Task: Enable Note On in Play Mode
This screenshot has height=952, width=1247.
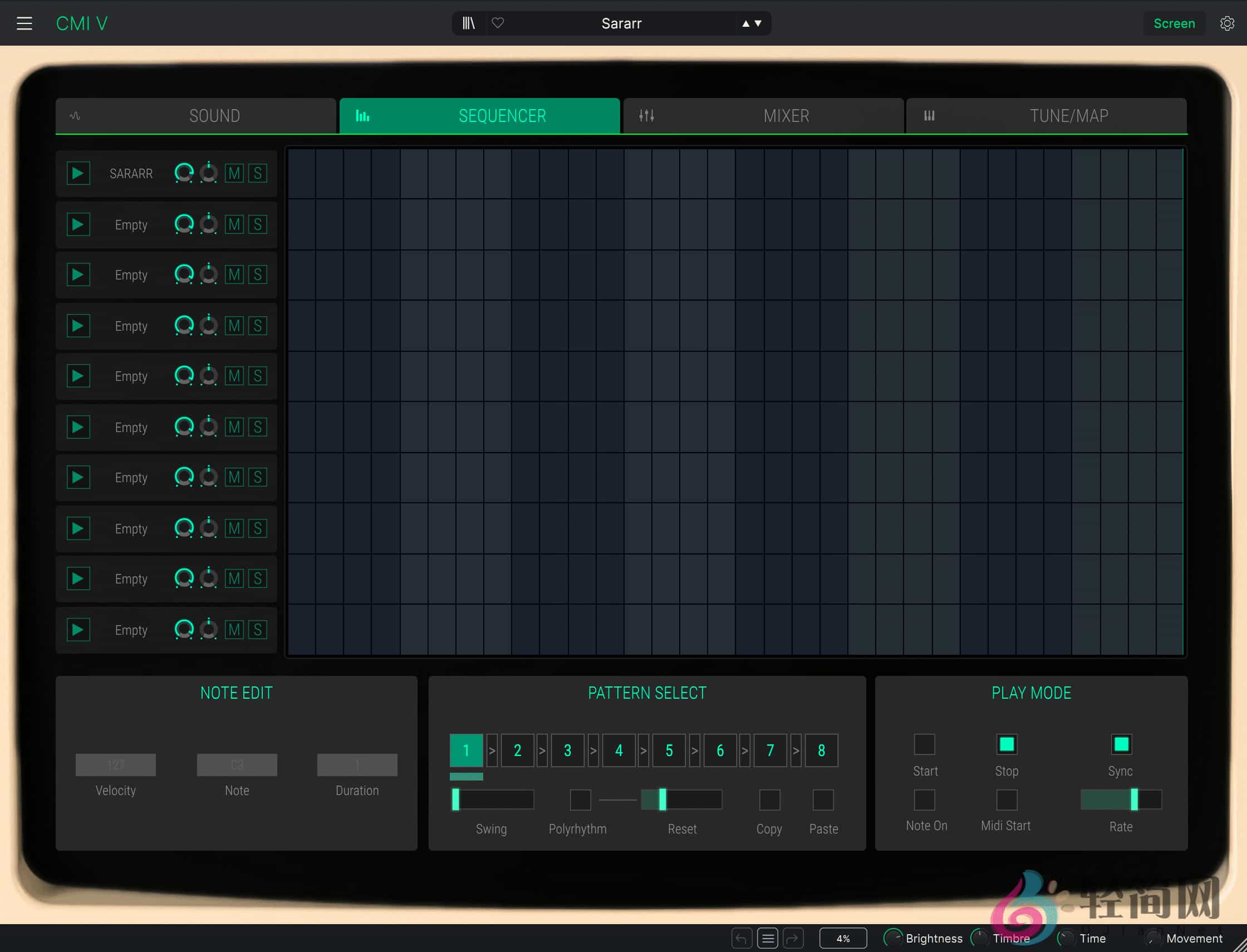Action: (x=924, y=800)
